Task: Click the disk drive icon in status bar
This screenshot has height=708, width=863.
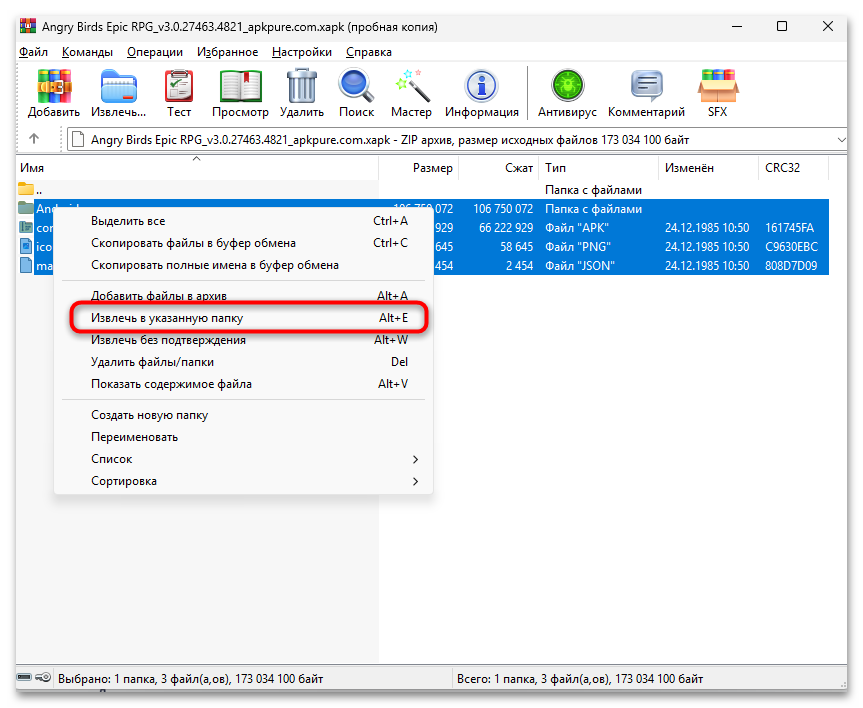Action: pyautogui.click(x=24, y=677)
